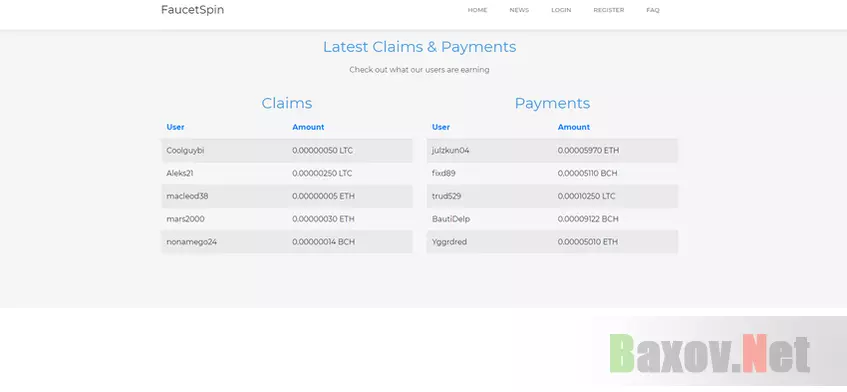Click the Amount column header in Payments table

click(574, 127)
